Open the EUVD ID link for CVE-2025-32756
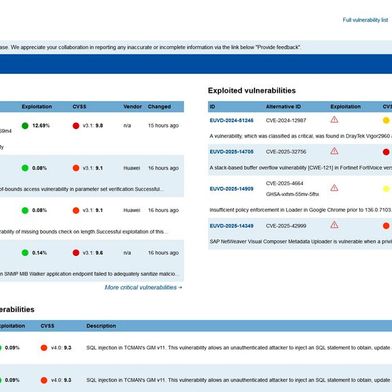This screenshot has height=392, width=392. [231, 152]
